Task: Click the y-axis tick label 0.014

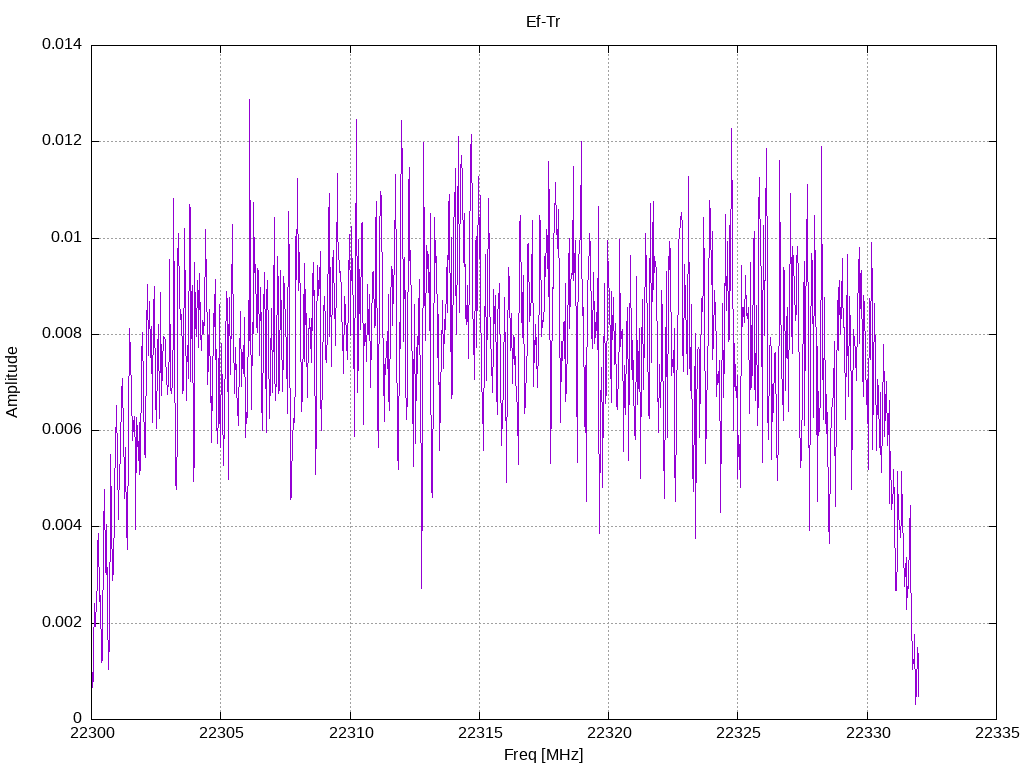Action: (x=62, y=44)
